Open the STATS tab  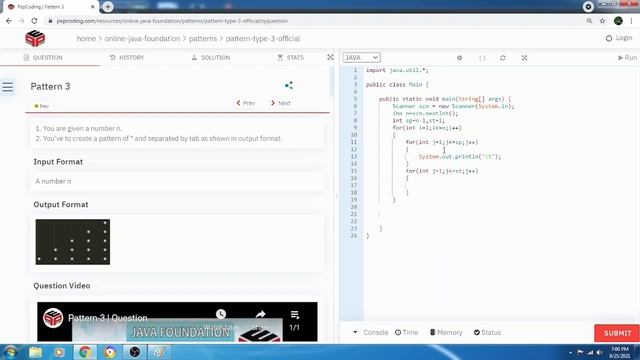tap(291, 58)
